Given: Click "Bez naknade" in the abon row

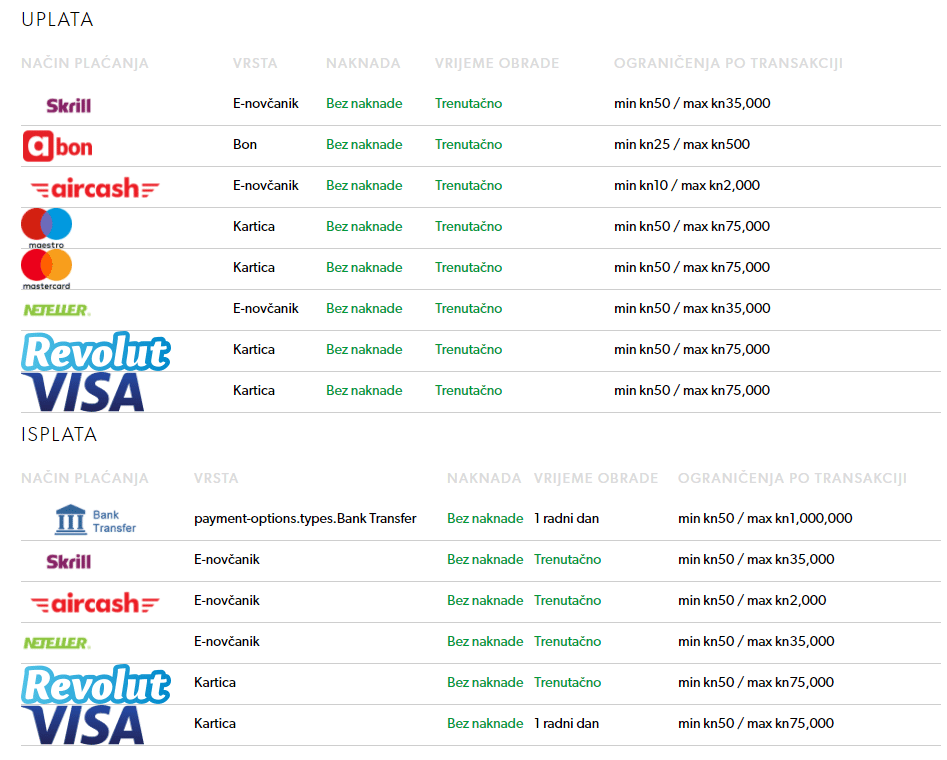Looking at the screenshot, I should (x=364, y=144).
